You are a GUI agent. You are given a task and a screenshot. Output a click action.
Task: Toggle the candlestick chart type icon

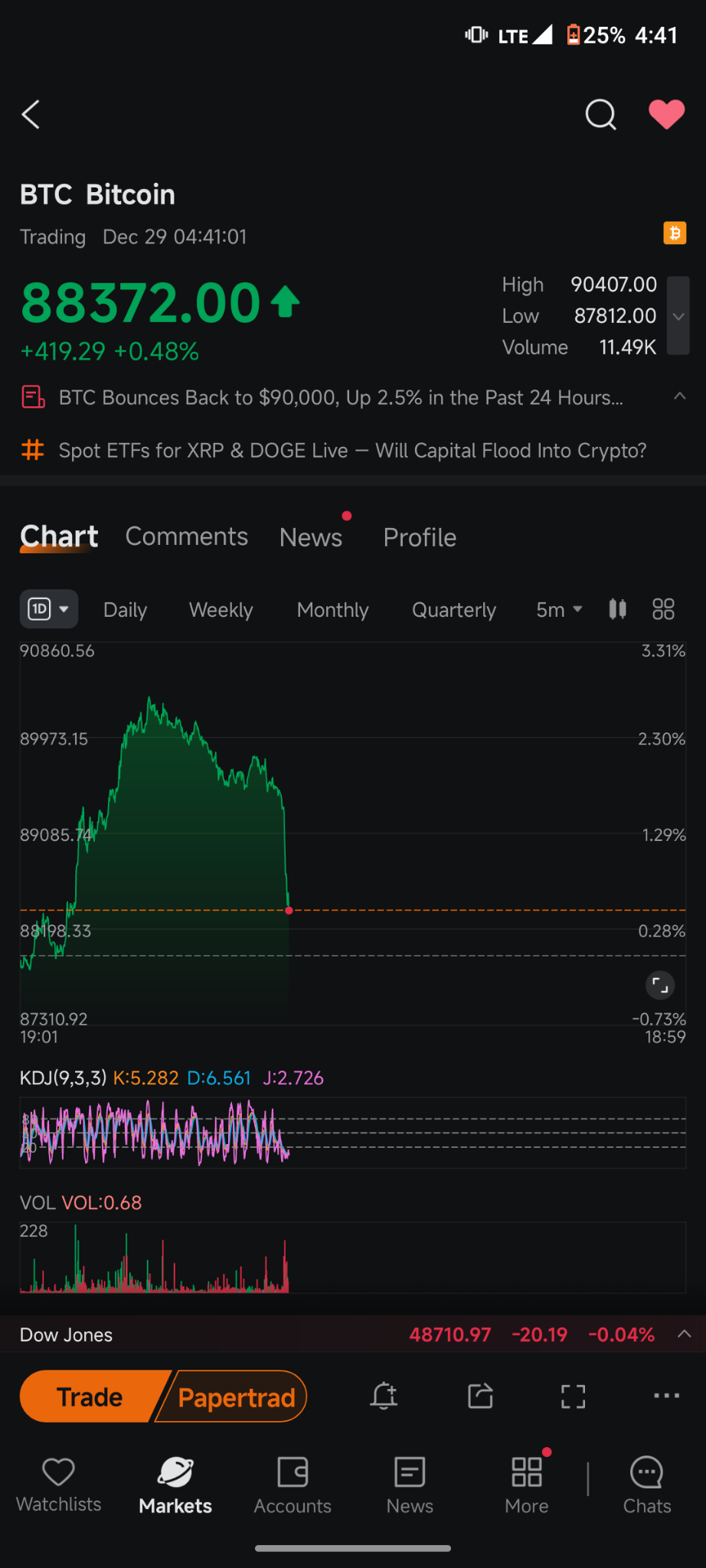(x=617, y=609)
